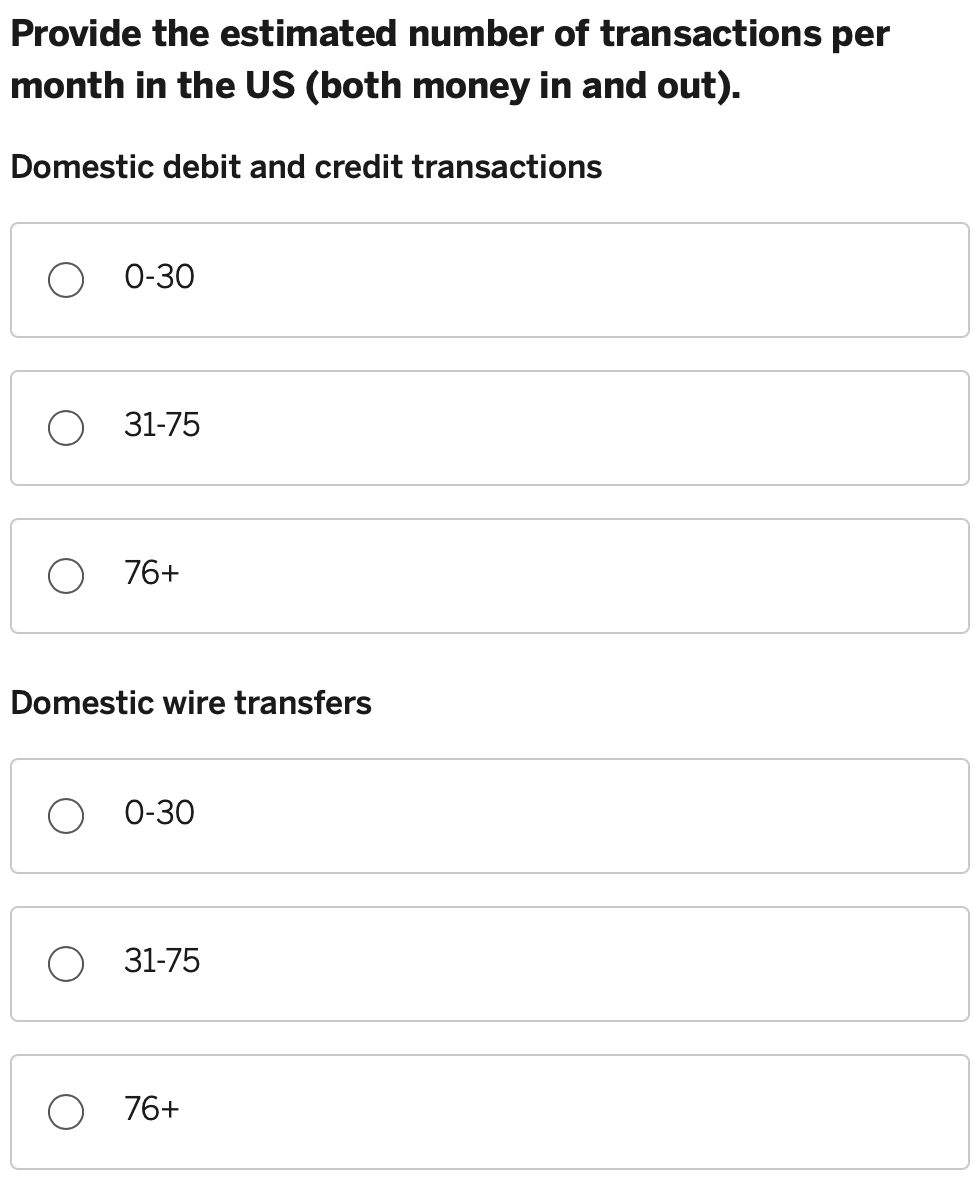Click the 76+ label text under wire transfers
This screenshot has height=1184, width=980.
click(x=152, y=1110)
